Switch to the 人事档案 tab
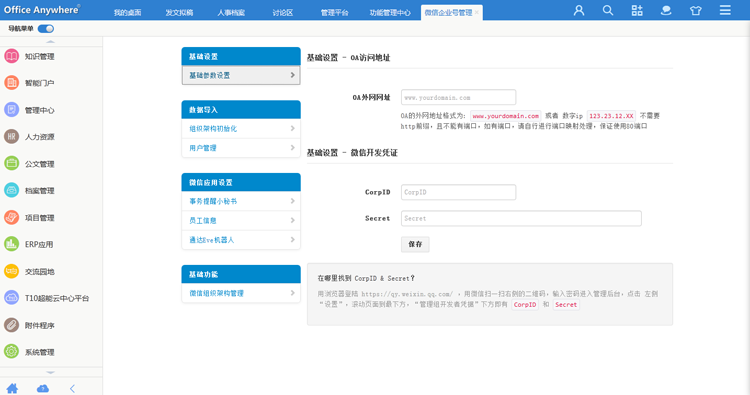Image resolution: width=750 pixels, height=395 pixels. [231, 13]
